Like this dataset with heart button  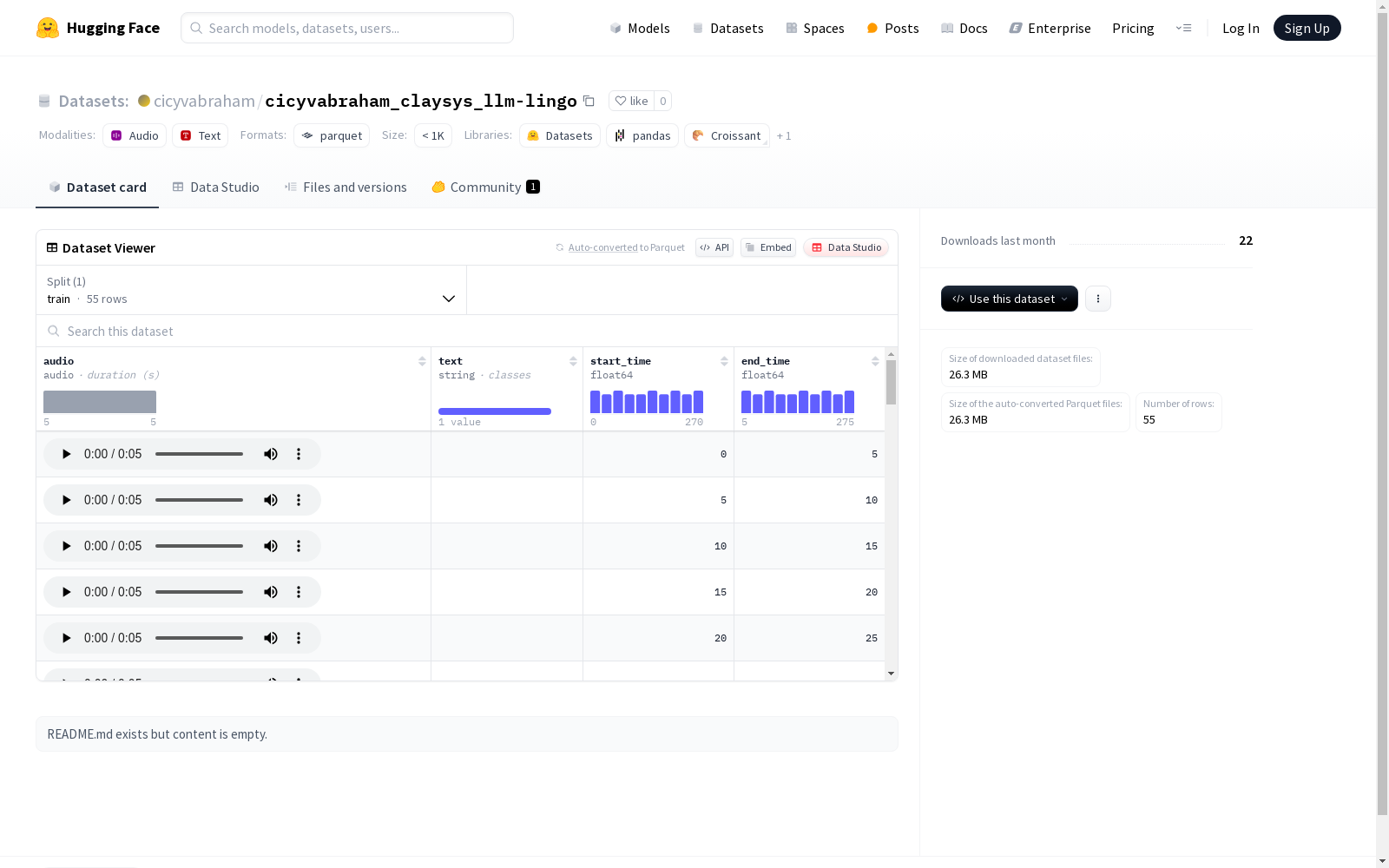click(631, 101)
